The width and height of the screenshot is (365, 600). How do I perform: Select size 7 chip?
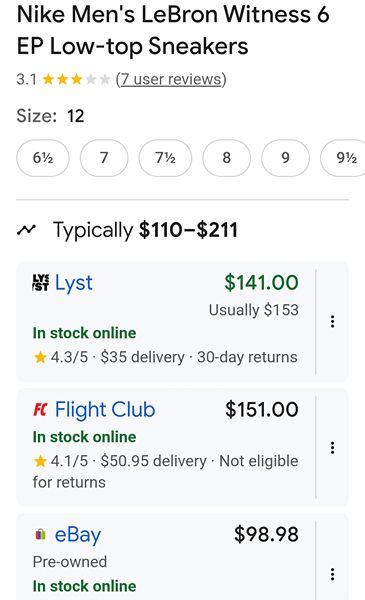[x=104, y=158]
